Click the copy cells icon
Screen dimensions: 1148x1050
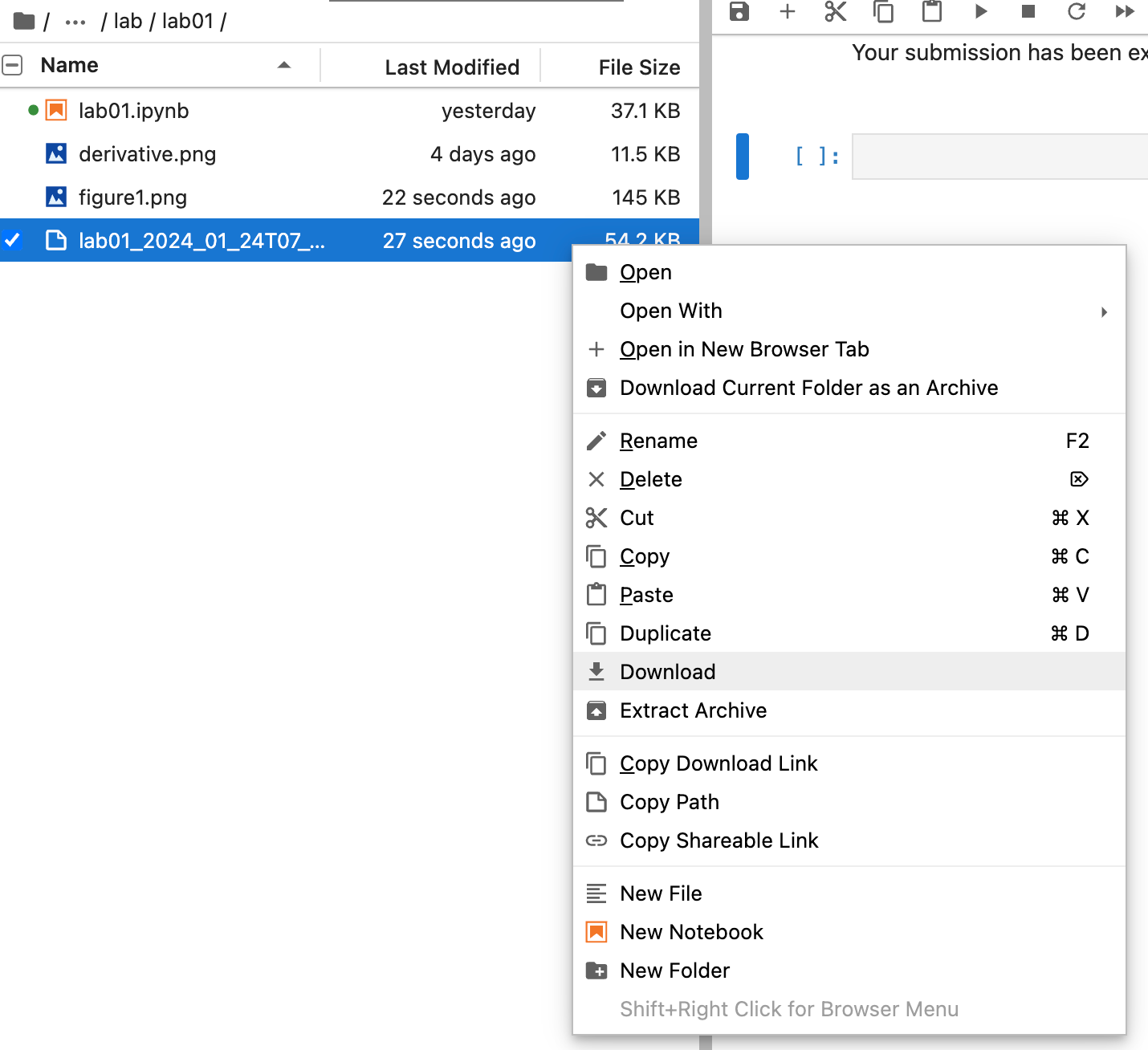click(x=883, y=12)
